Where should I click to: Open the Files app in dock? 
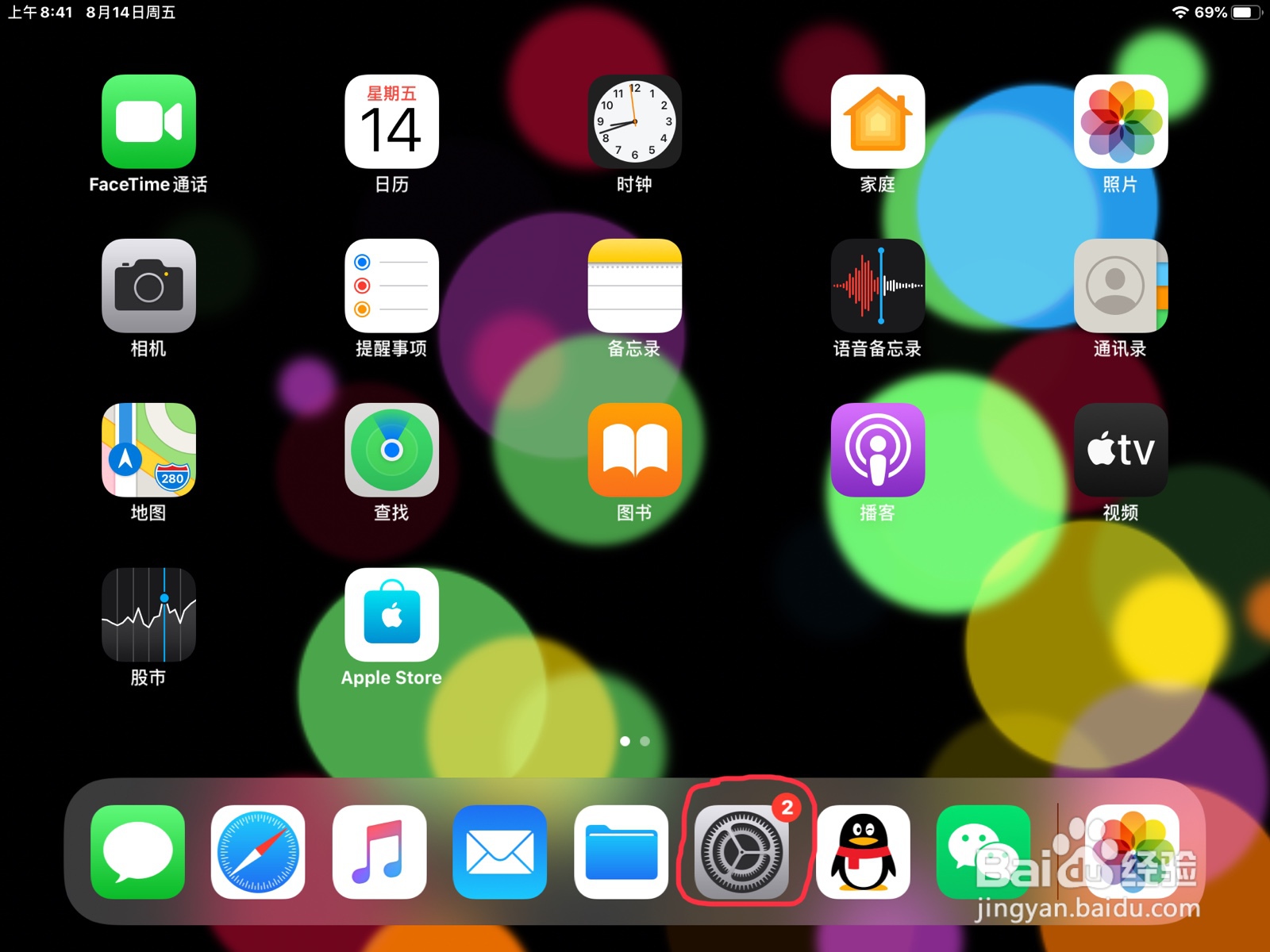point(621,852)
